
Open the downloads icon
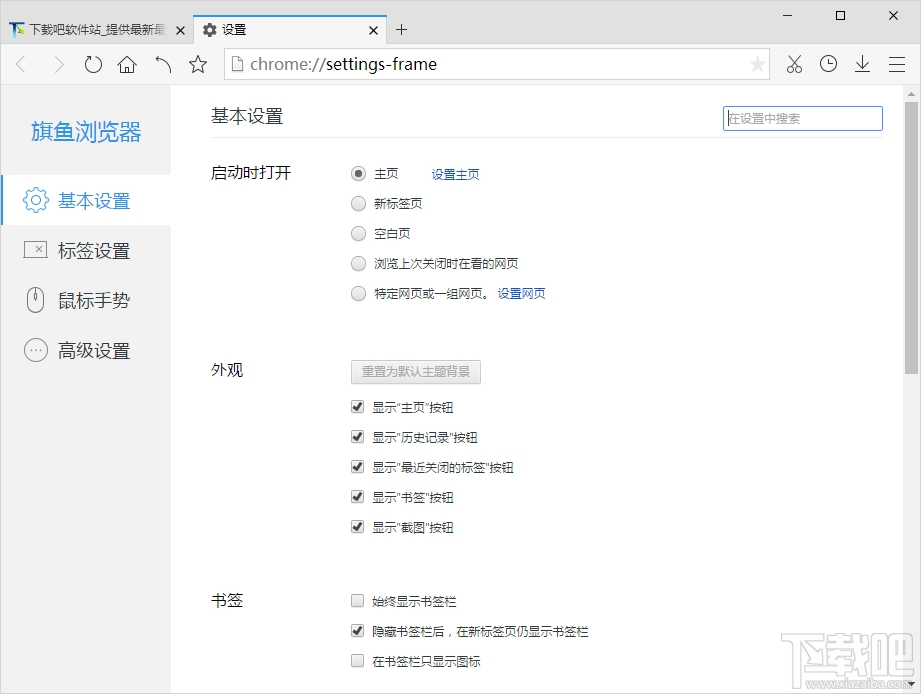click(x=862, y=63)
